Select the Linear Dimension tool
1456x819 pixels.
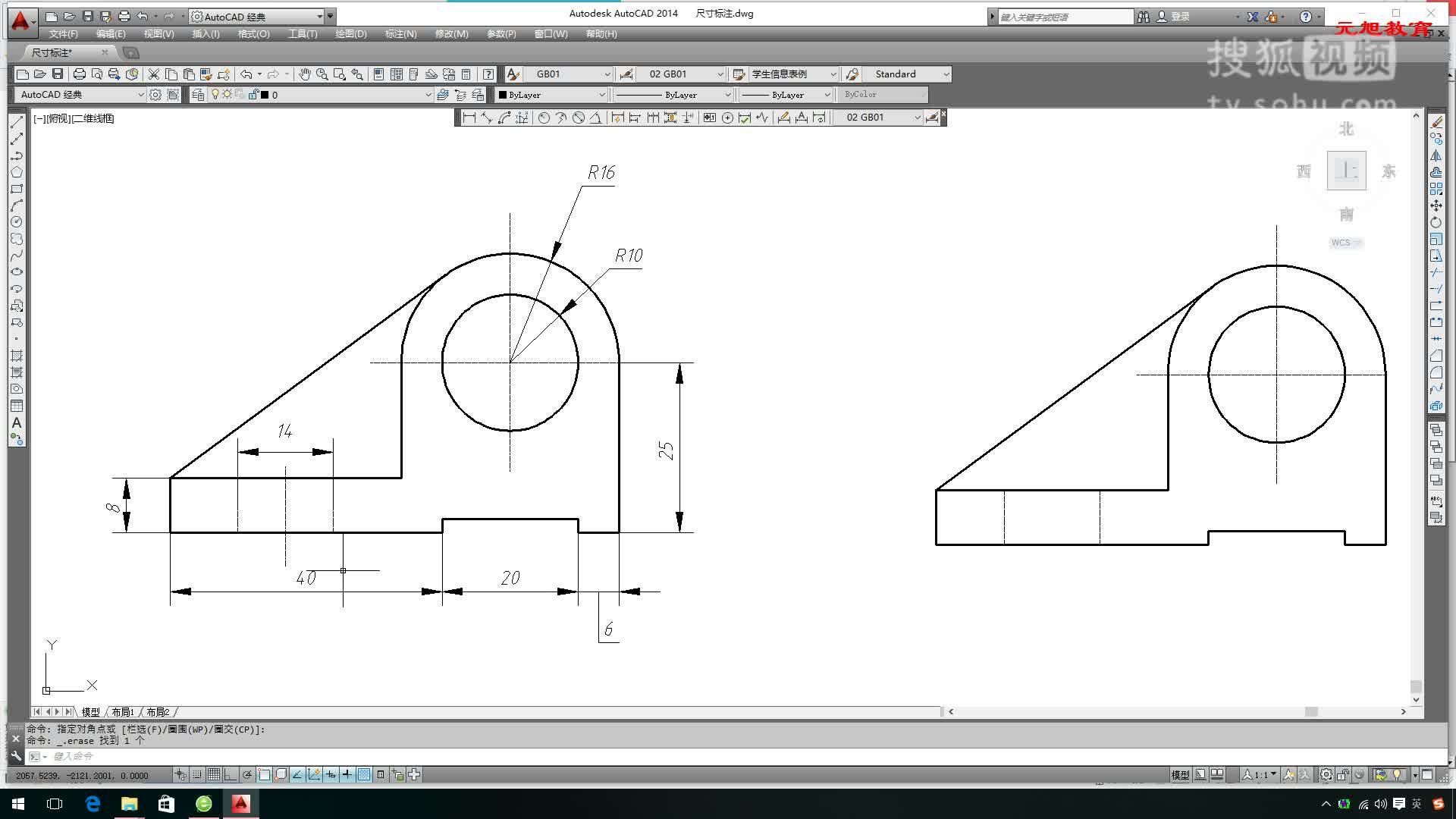(x=469, y=118)
